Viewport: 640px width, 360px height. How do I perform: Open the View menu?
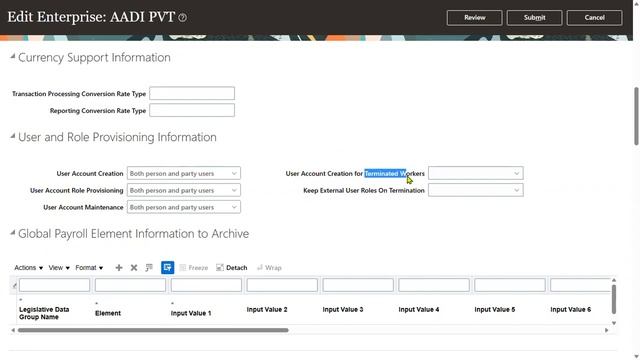tap(59, 268)
